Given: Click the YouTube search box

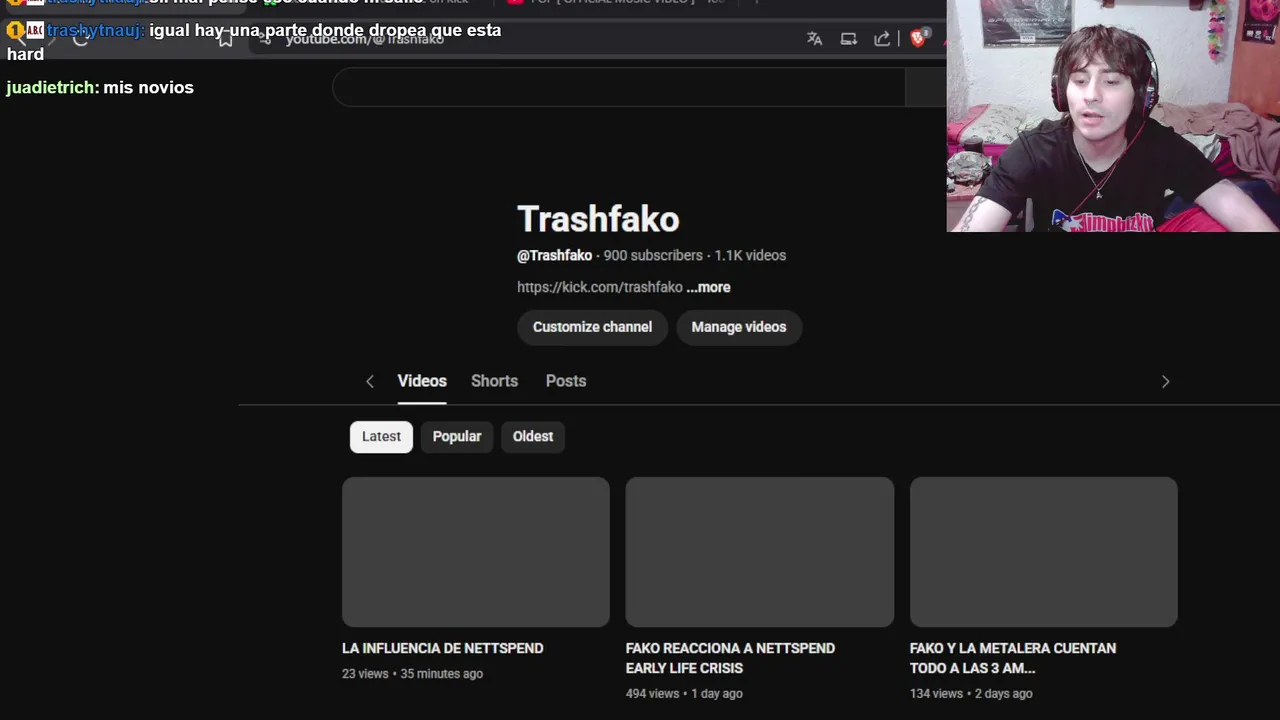Looking at the screenshot, I should click(618, 88).
